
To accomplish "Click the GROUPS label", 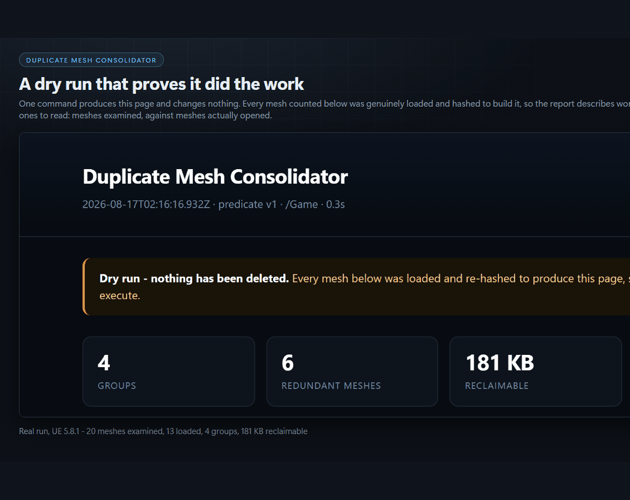I will [117, 385].
